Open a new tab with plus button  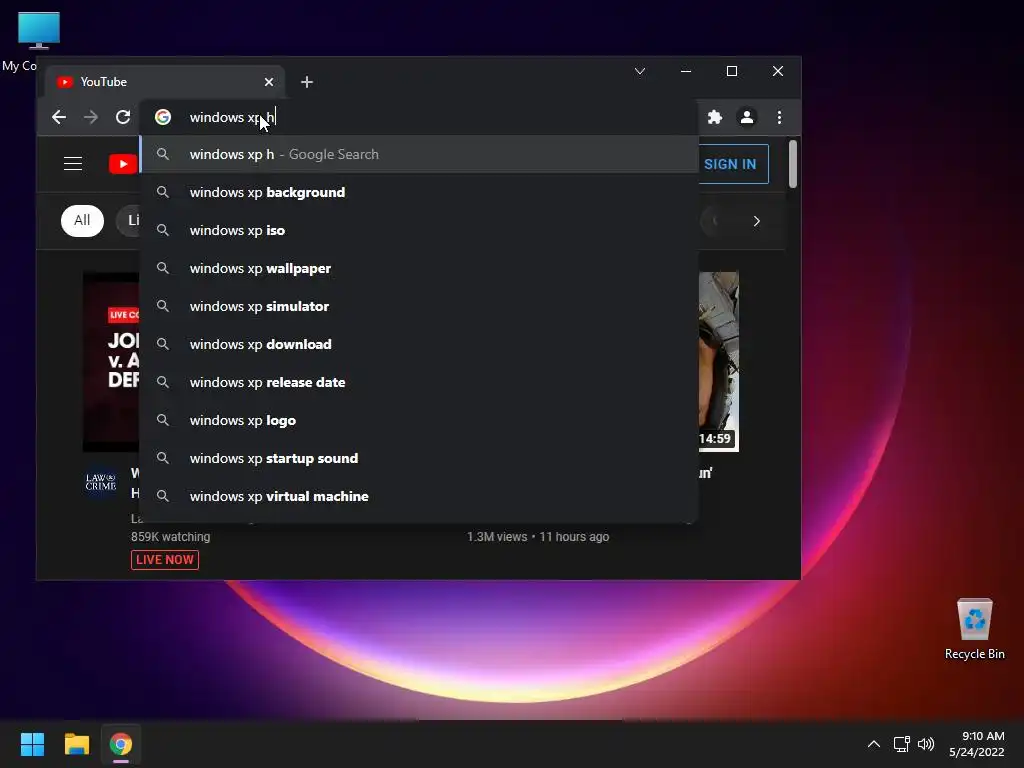pos(306,82)
